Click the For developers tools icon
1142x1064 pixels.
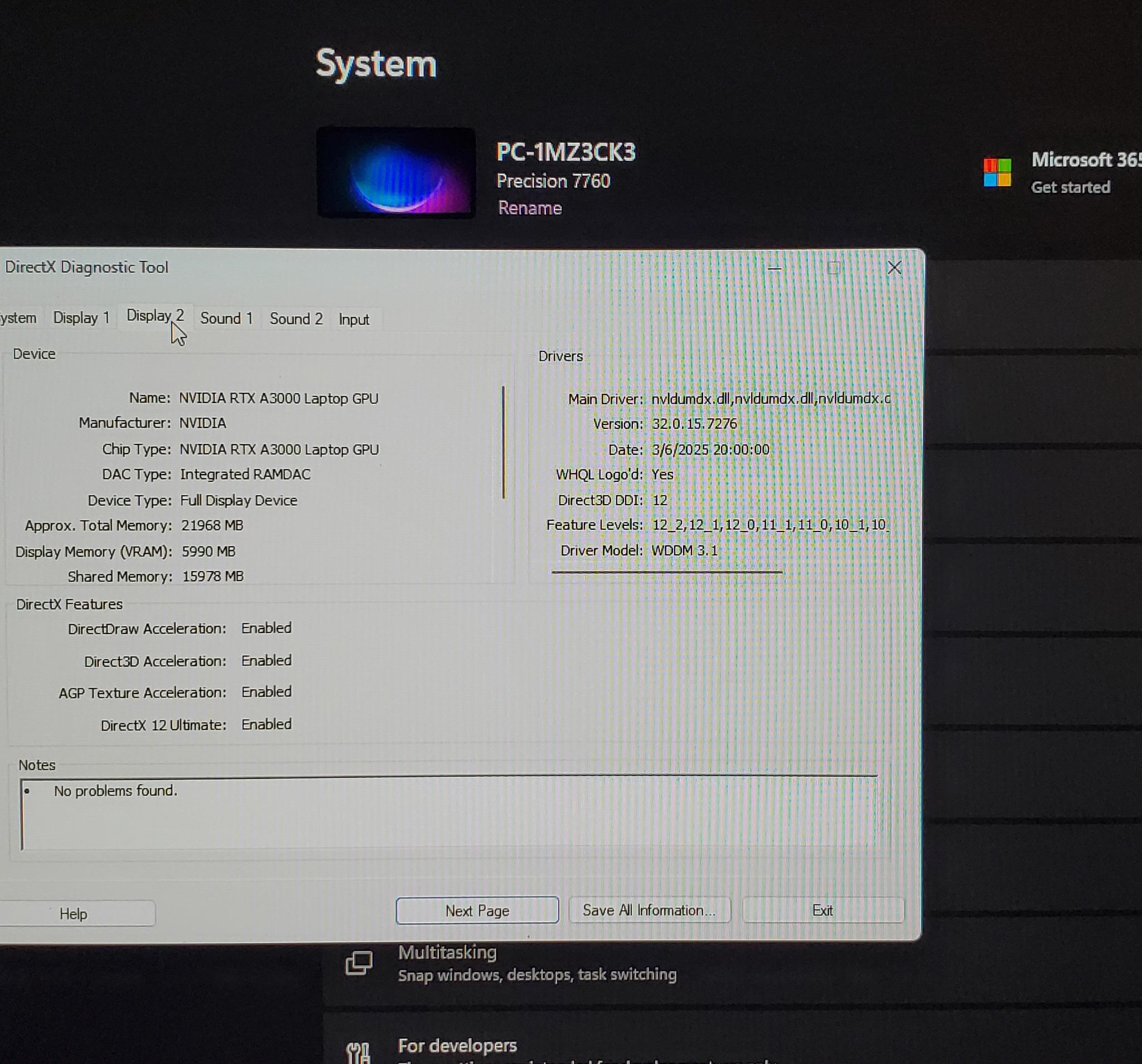359,1052
